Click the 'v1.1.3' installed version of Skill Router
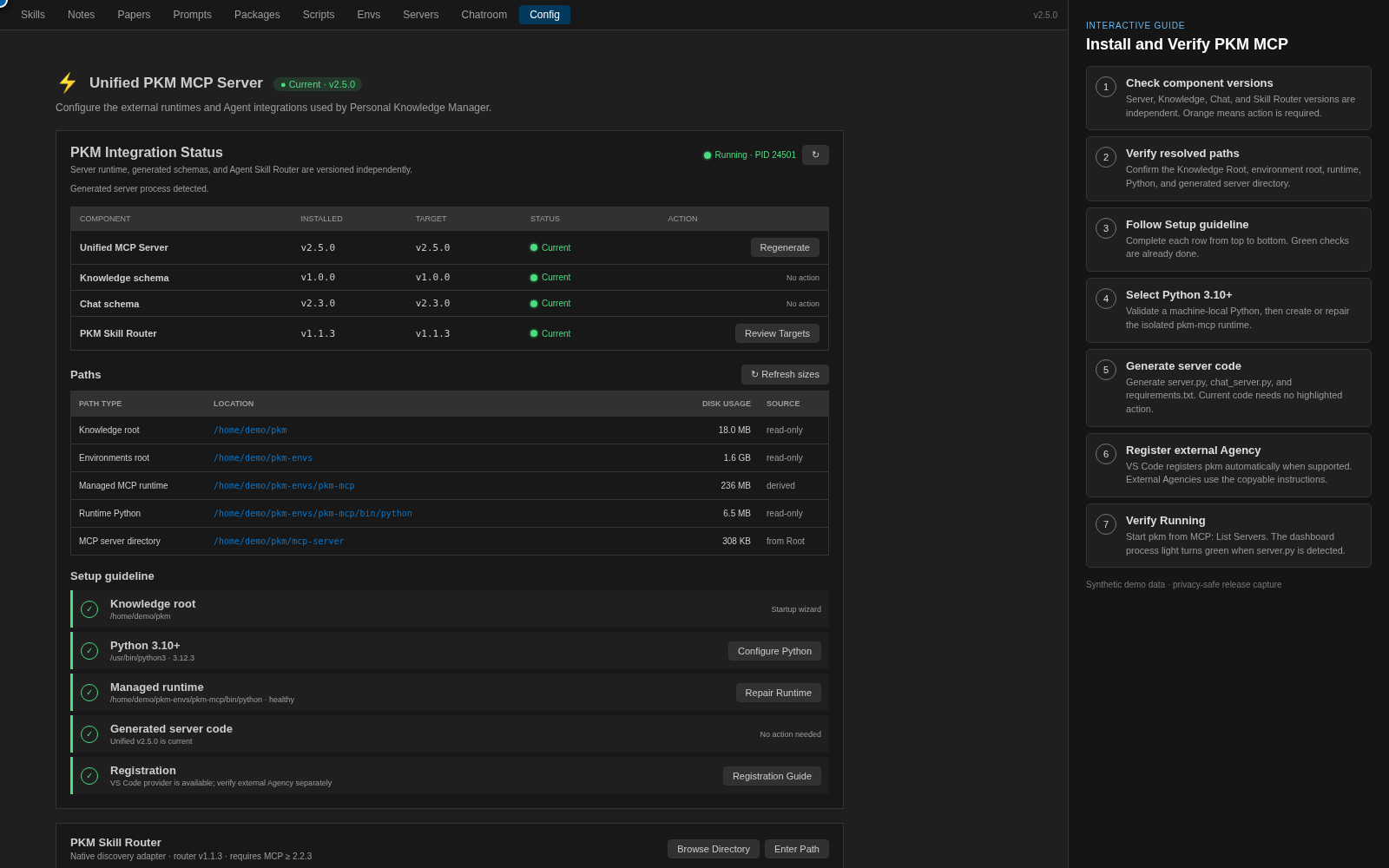Image resolution: width=1389 pixels, height=868 pixels. (x=318, y=333)
